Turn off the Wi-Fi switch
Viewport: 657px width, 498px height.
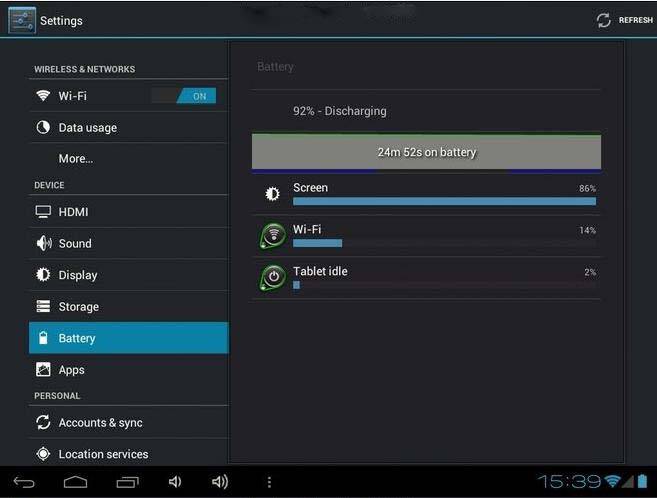point(183,96)
